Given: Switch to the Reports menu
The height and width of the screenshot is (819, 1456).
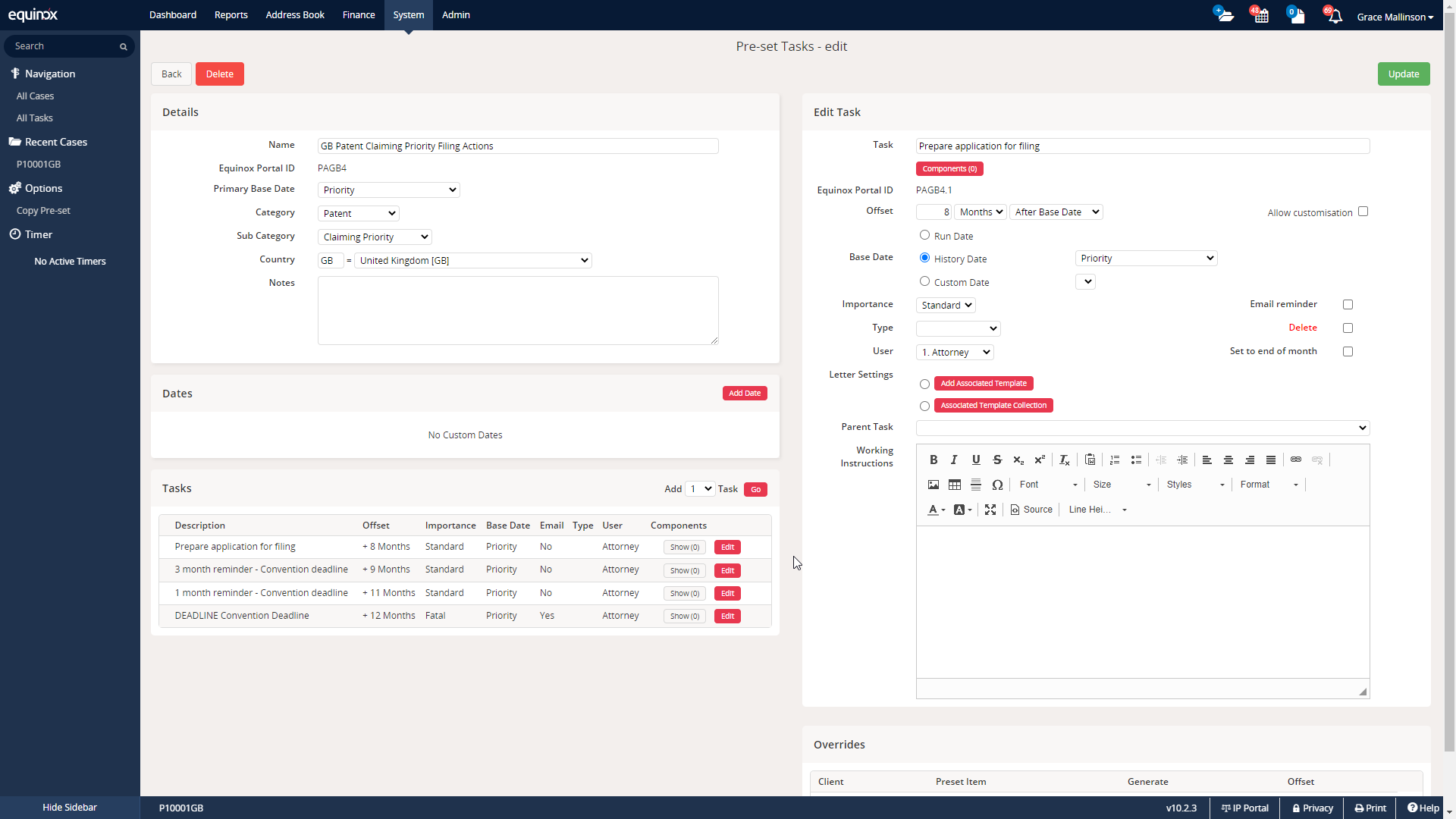Looking at the screenshot, I should pyautogui.click(x=231, y=14).
